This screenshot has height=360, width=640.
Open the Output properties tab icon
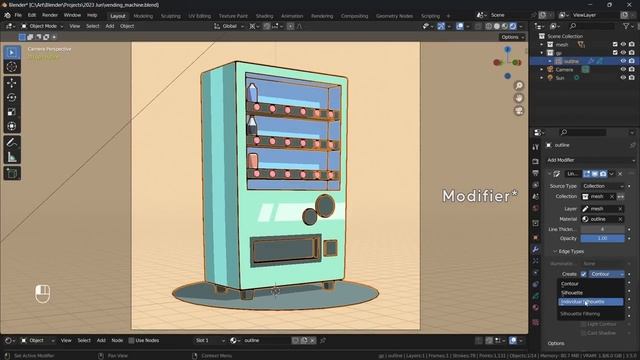[x=536, y=173]
